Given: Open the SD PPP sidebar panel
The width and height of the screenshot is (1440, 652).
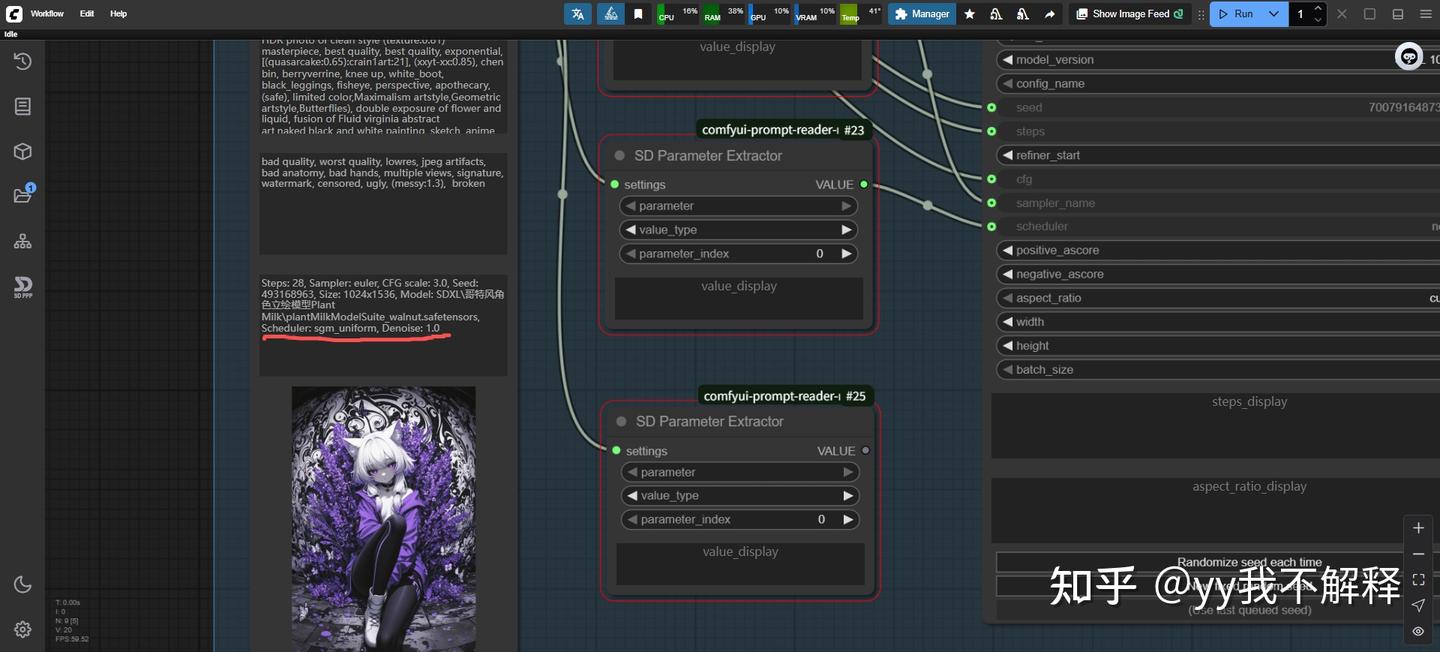Looking at the screenshot, I should pos(22,288).
